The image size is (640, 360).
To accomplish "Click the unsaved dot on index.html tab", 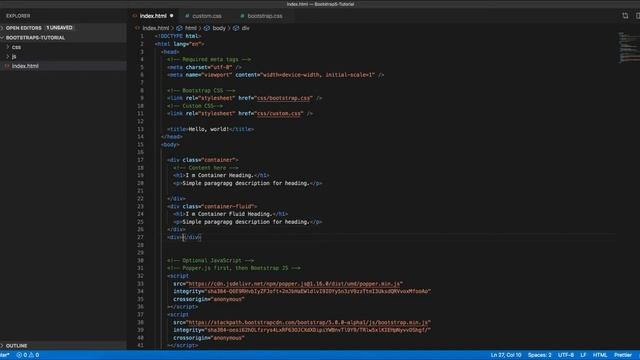I will tap(171, 16).
